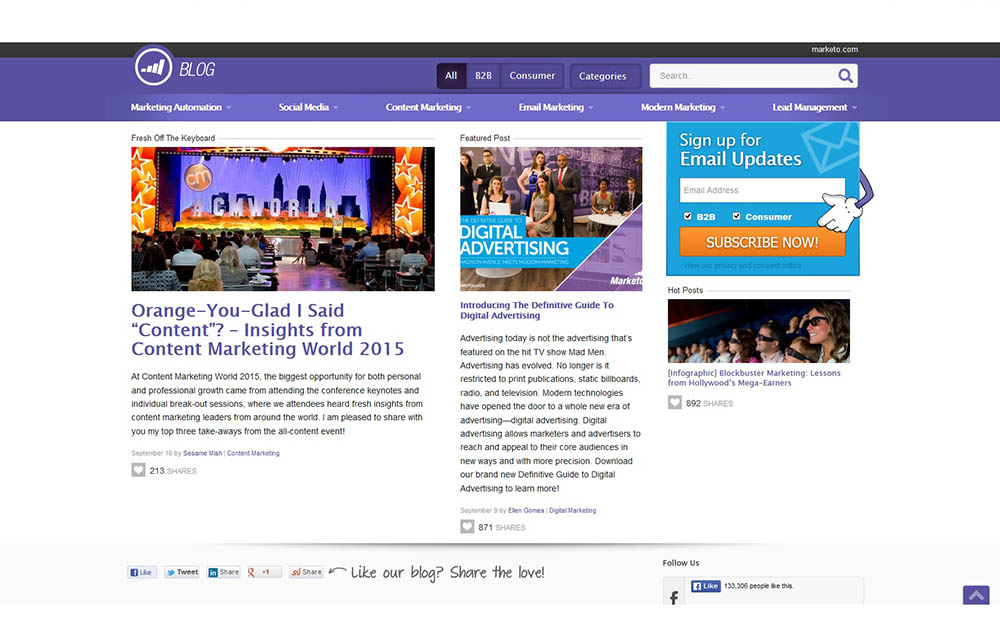The height and width of the screenshot is (625, 1000).
Task: Click the Facebook icon under Follow Us
Action: tap(674, 597)
